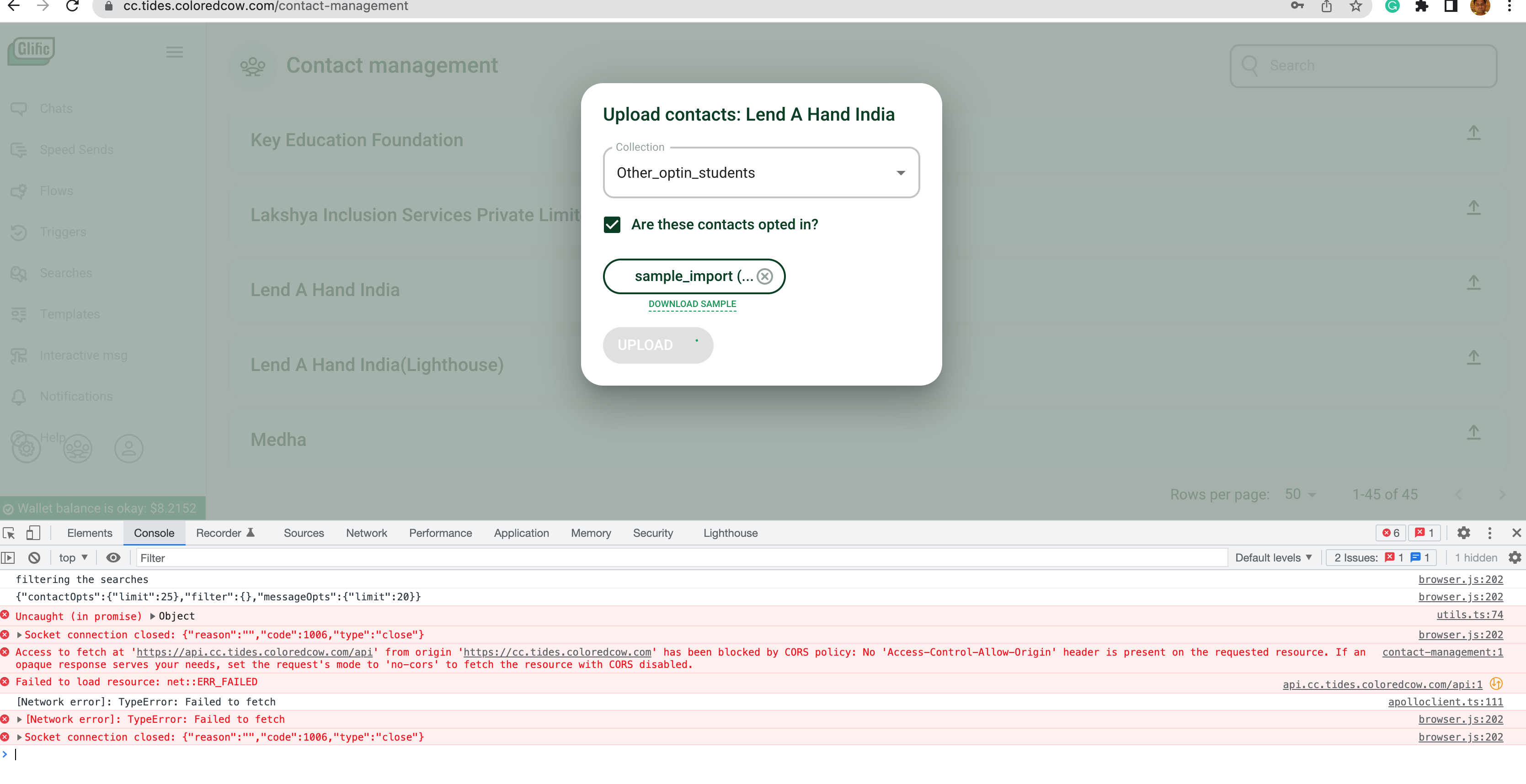Image resolution: width=1526 pixels, height=784 pixels.
Task: Open the Default levels dropdown
Action: tap(1273, 557)
